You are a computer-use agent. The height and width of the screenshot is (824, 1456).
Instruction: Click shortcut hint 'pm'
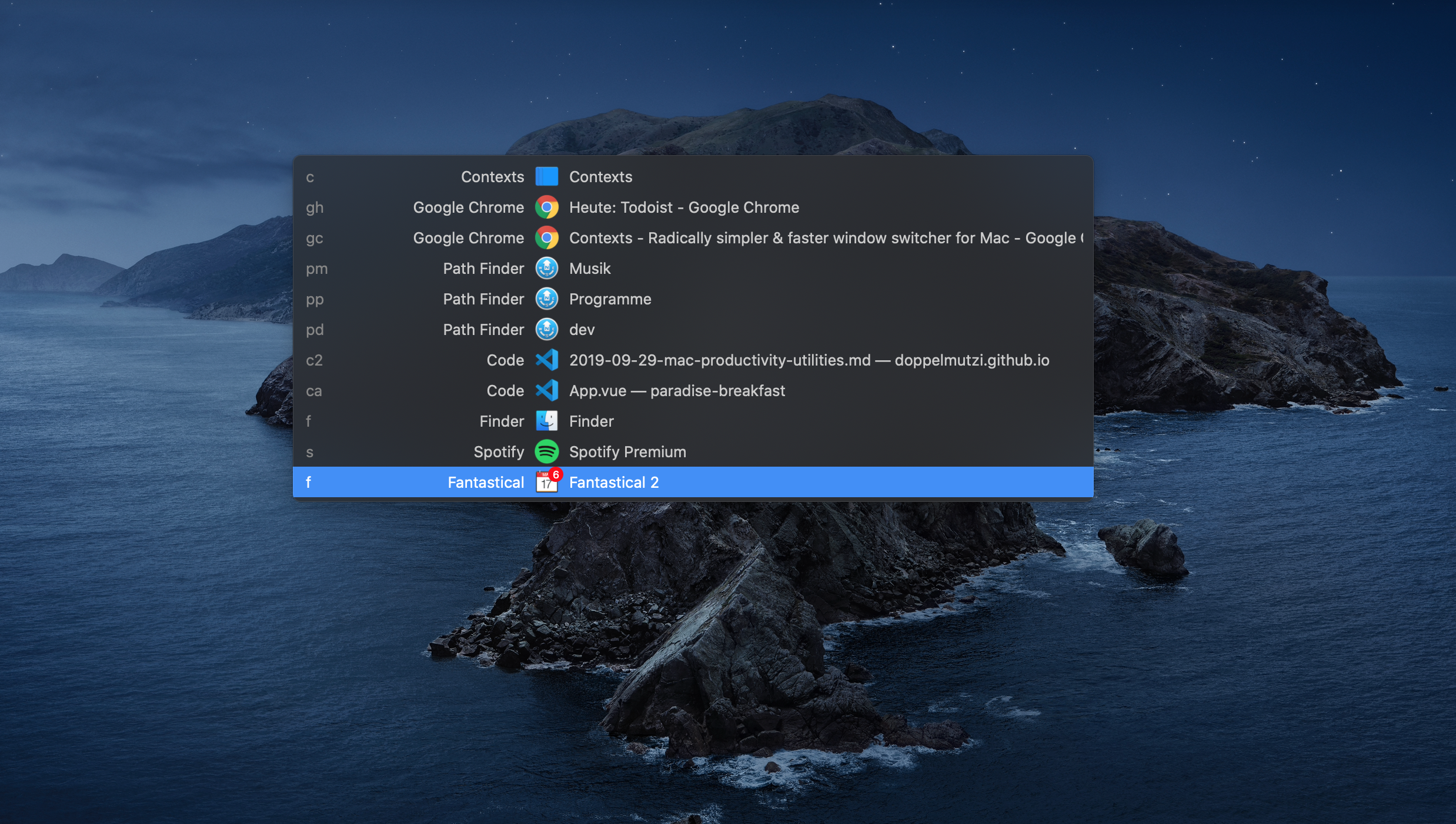(x=316, y=269)
